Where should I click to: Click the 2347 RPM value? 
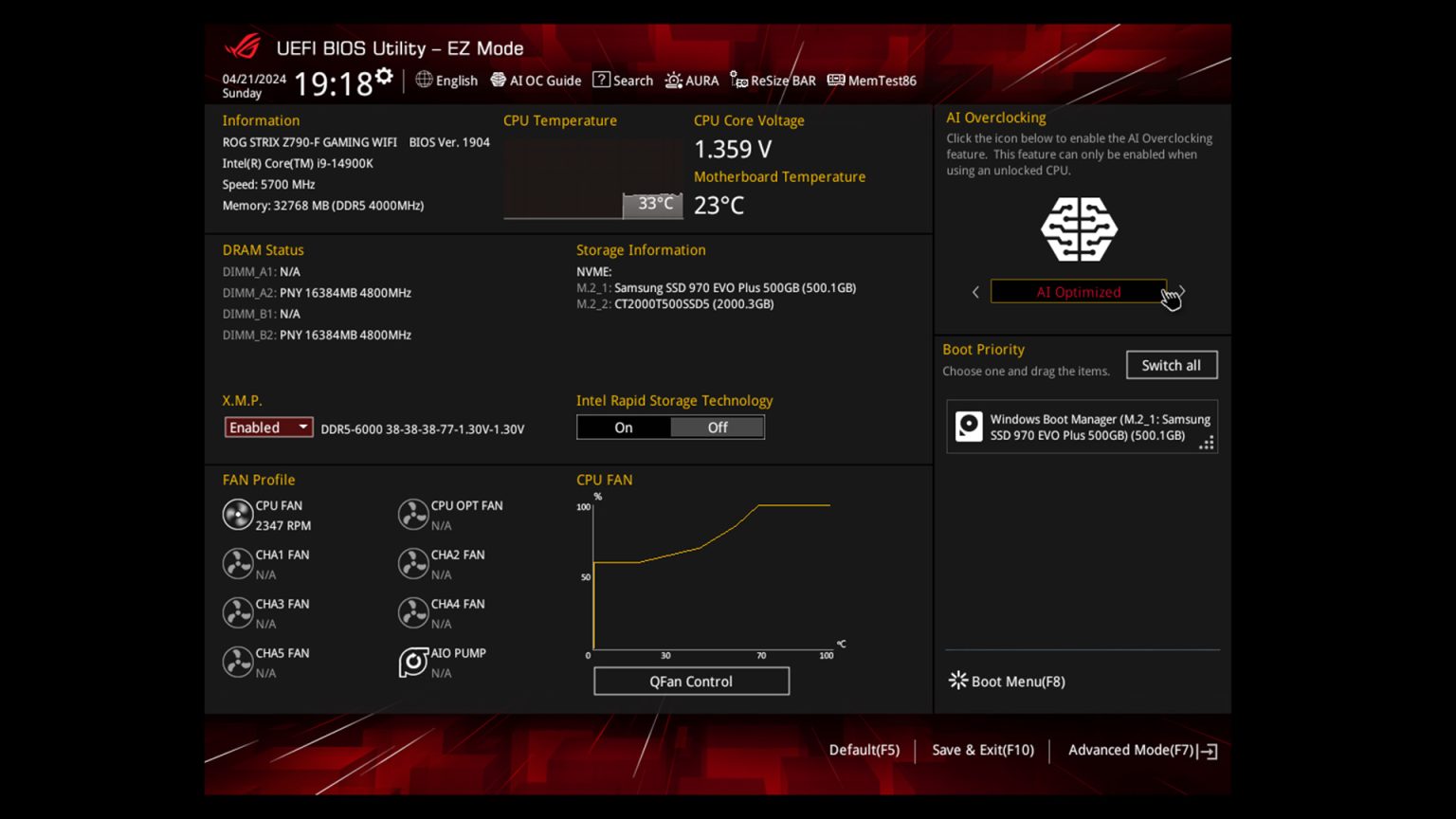tap(282, 525)
